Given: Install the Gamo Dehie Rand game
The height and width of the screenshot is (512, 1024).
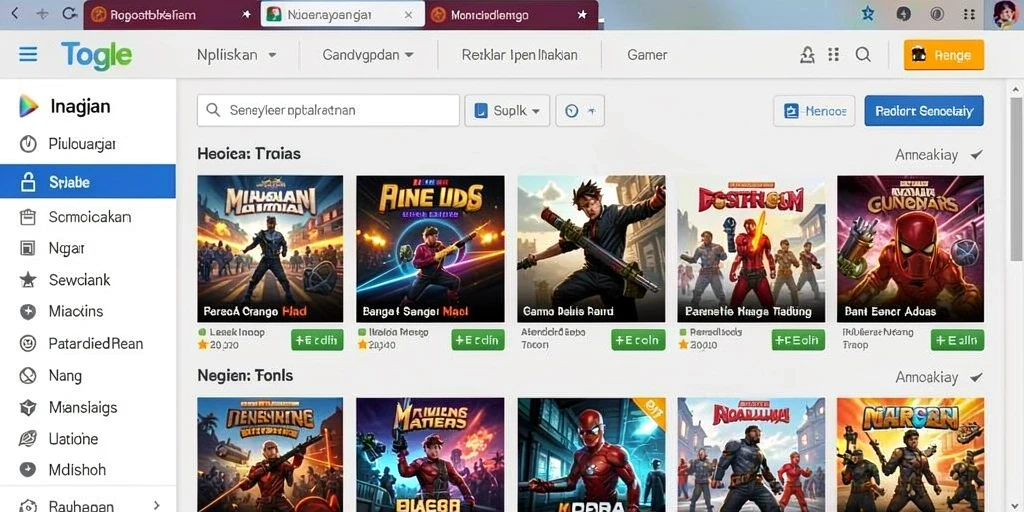Looking at the screenshot, I should (x=638, y=340).
